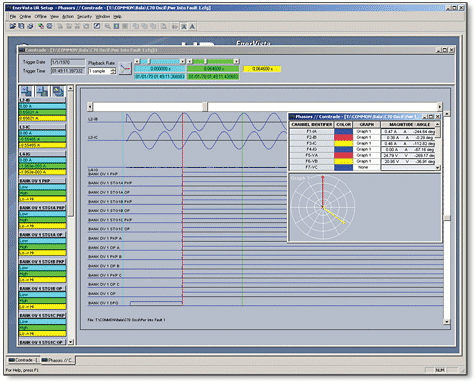The height and width of the screenshot is (383, 476).
Task: Open the Graph cell showing None for F7-VC
Action: (366, 167)
